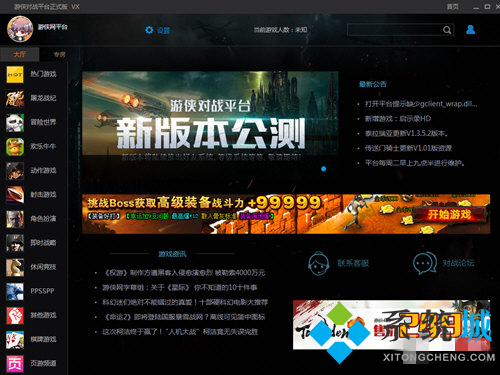Open announcement 泰拉瑞亚更新V1.3.5.2版本
This screenshot has width=500, height=375.
(406, 133)
